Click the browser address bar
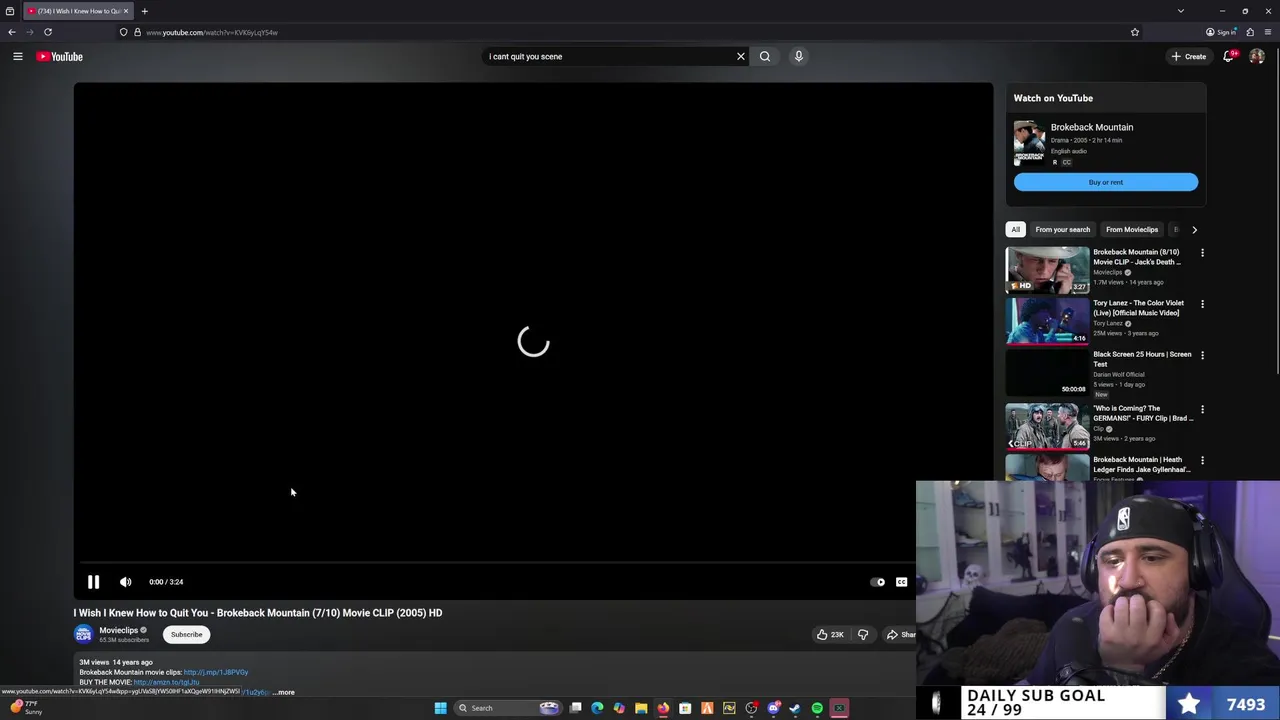The width and height of the screenshot is (1280, 720). 630,32
